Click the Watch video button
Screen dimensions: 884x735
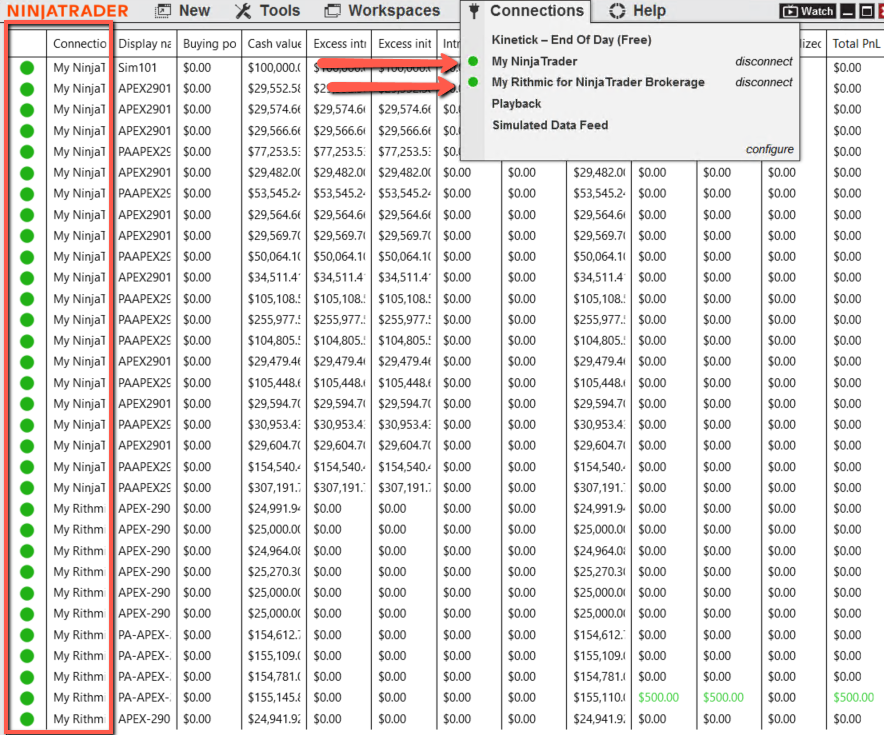(x=808, y=11)
